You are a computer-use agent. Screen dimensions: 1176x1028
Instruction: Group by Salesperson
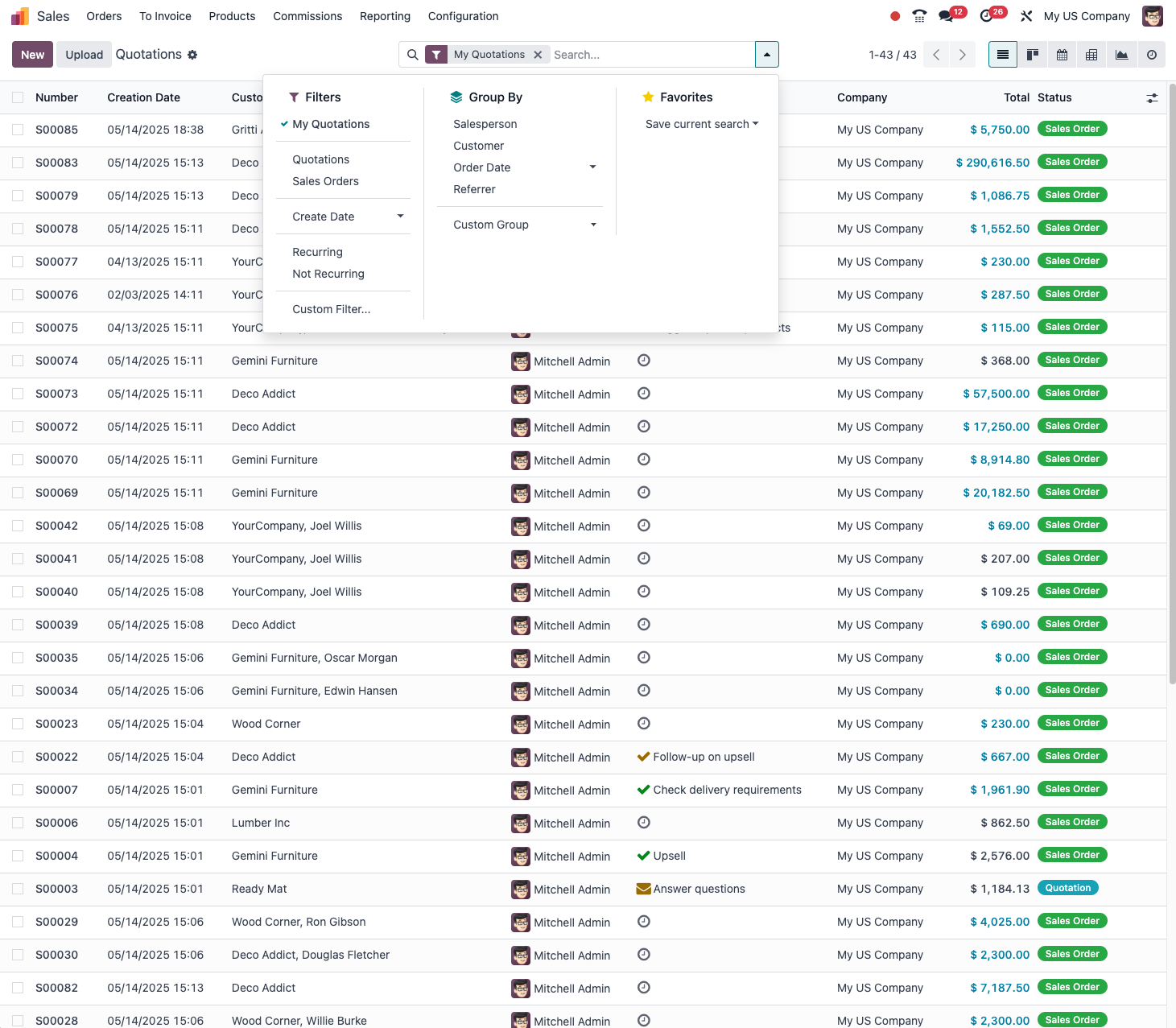click(x=485, y=124)
